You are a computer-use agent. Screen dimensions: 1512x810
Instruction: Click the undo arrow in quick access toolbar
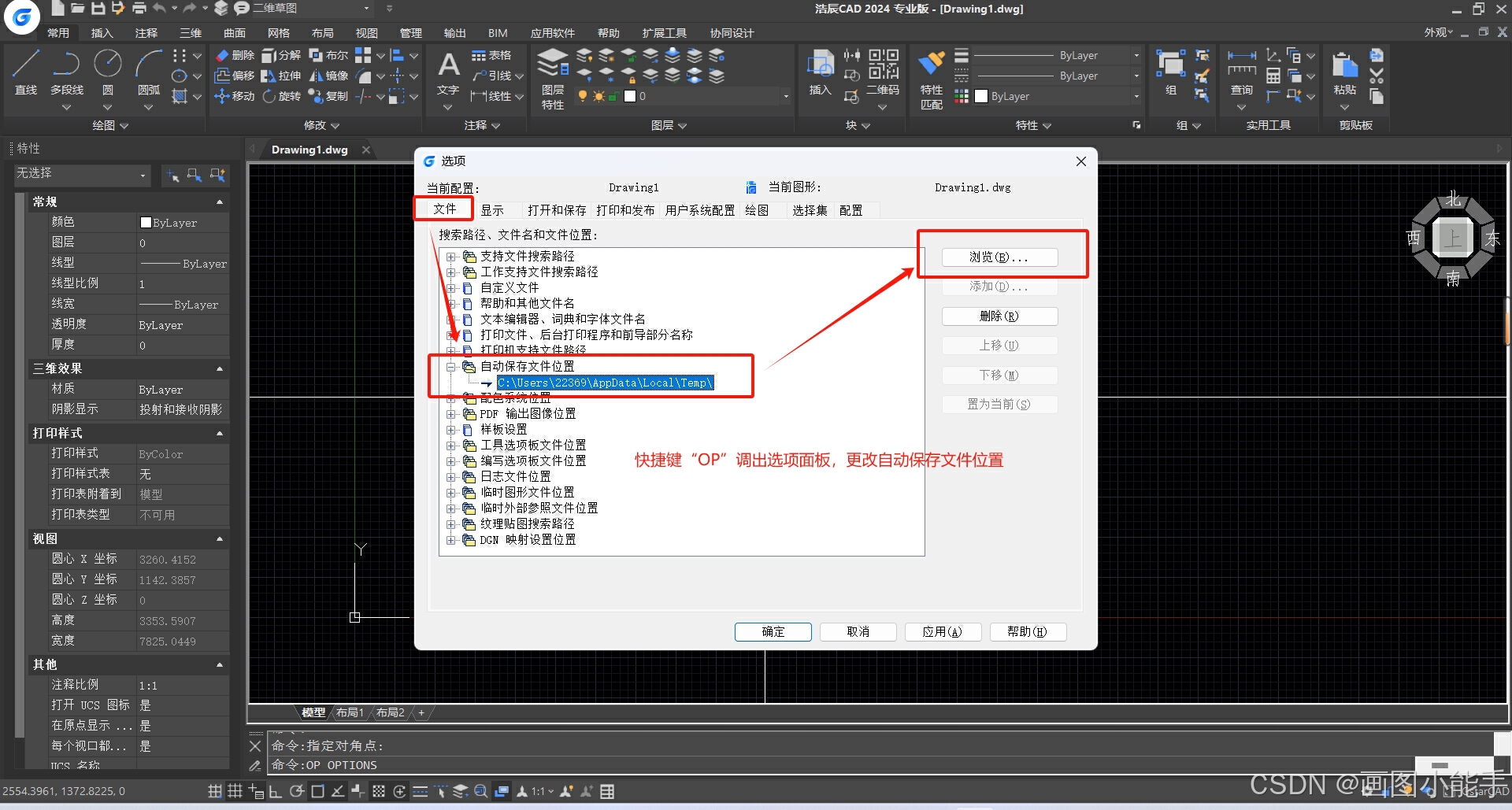pos(160,9)
